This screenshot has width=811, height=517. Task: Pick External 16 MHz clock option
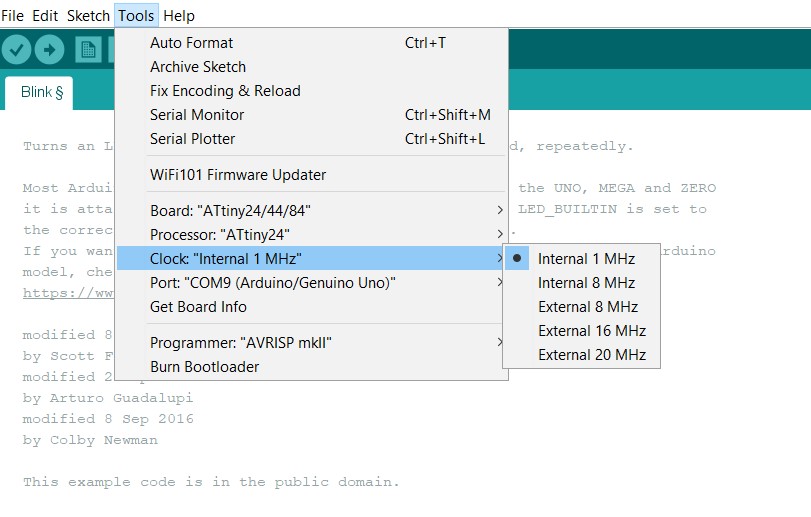[591, 331]
